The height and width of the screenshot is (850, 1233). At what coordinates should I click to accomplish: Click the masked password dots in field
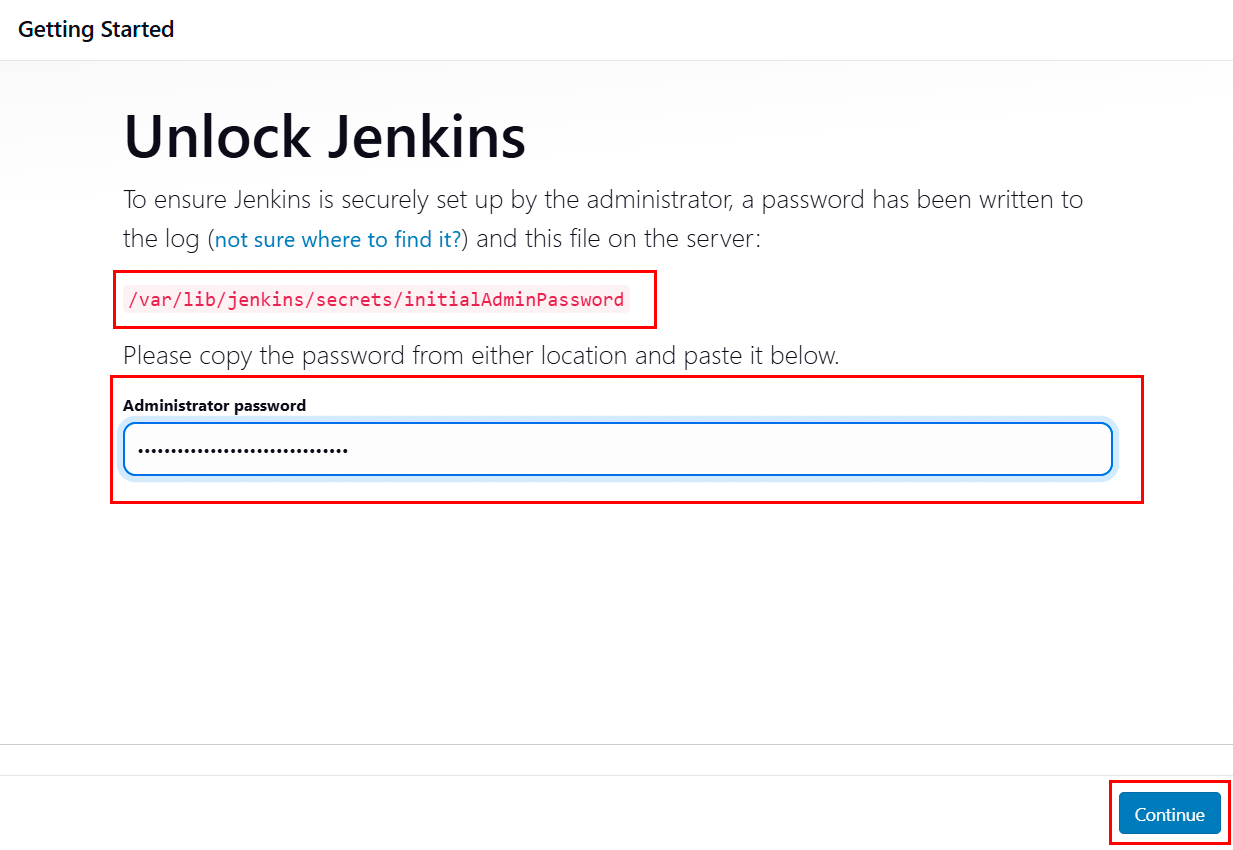point(243,450)
